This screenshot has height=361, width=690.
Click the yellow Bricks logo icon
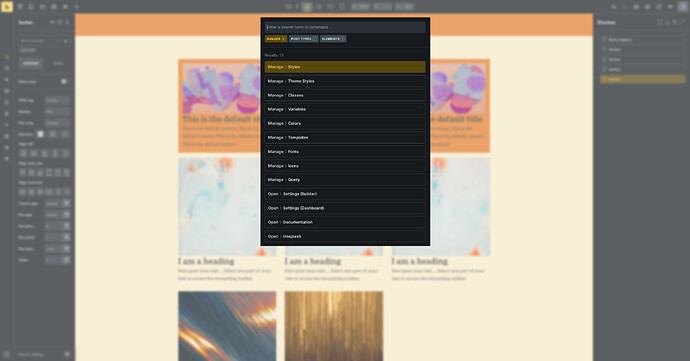(x=7, y=7)
